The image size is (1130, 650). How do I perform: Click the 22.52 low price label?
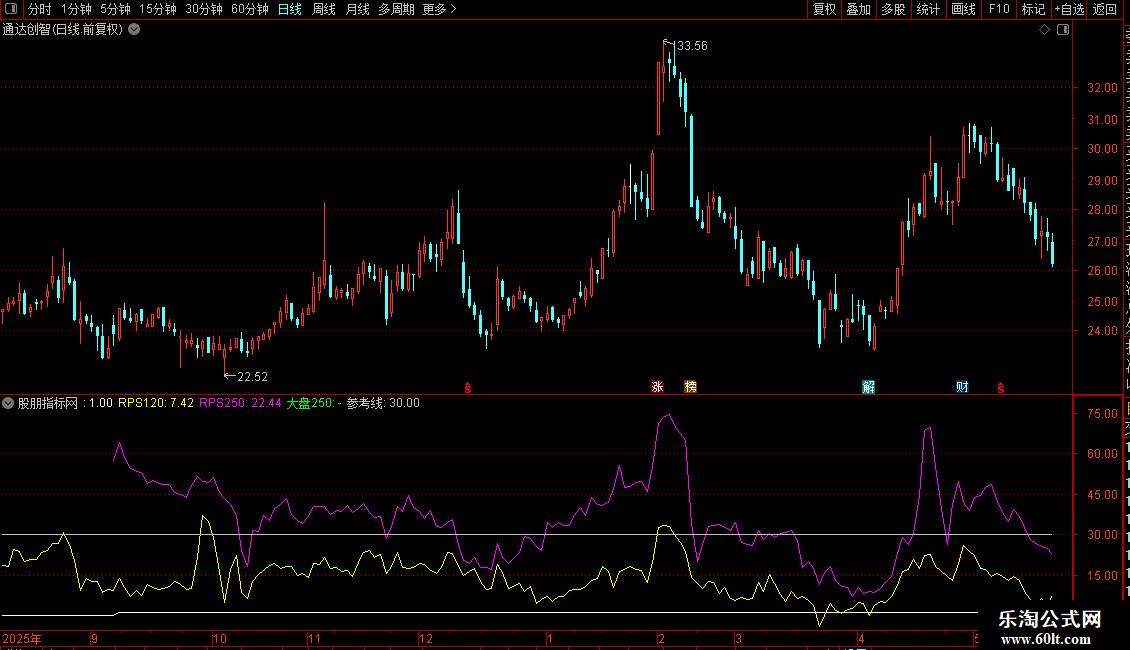(252, 377)
